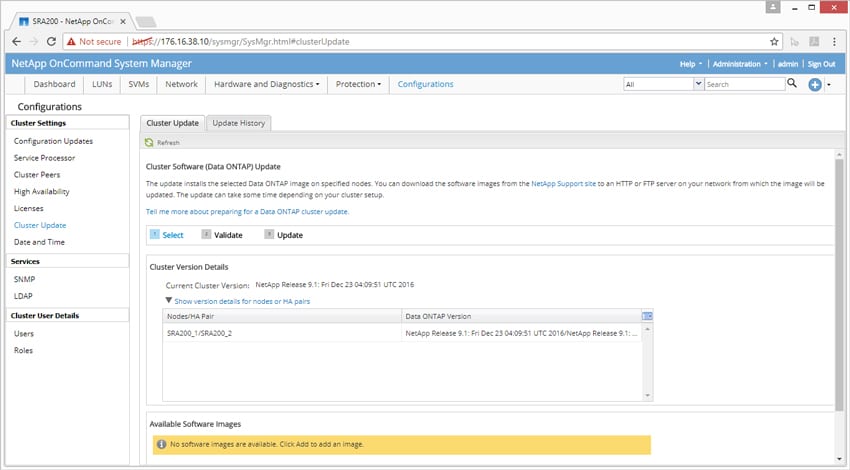Open the Chrome three-dot menu
Viewport: 850px width, 470px height.
pyautogui.click(x=834, y=42)
